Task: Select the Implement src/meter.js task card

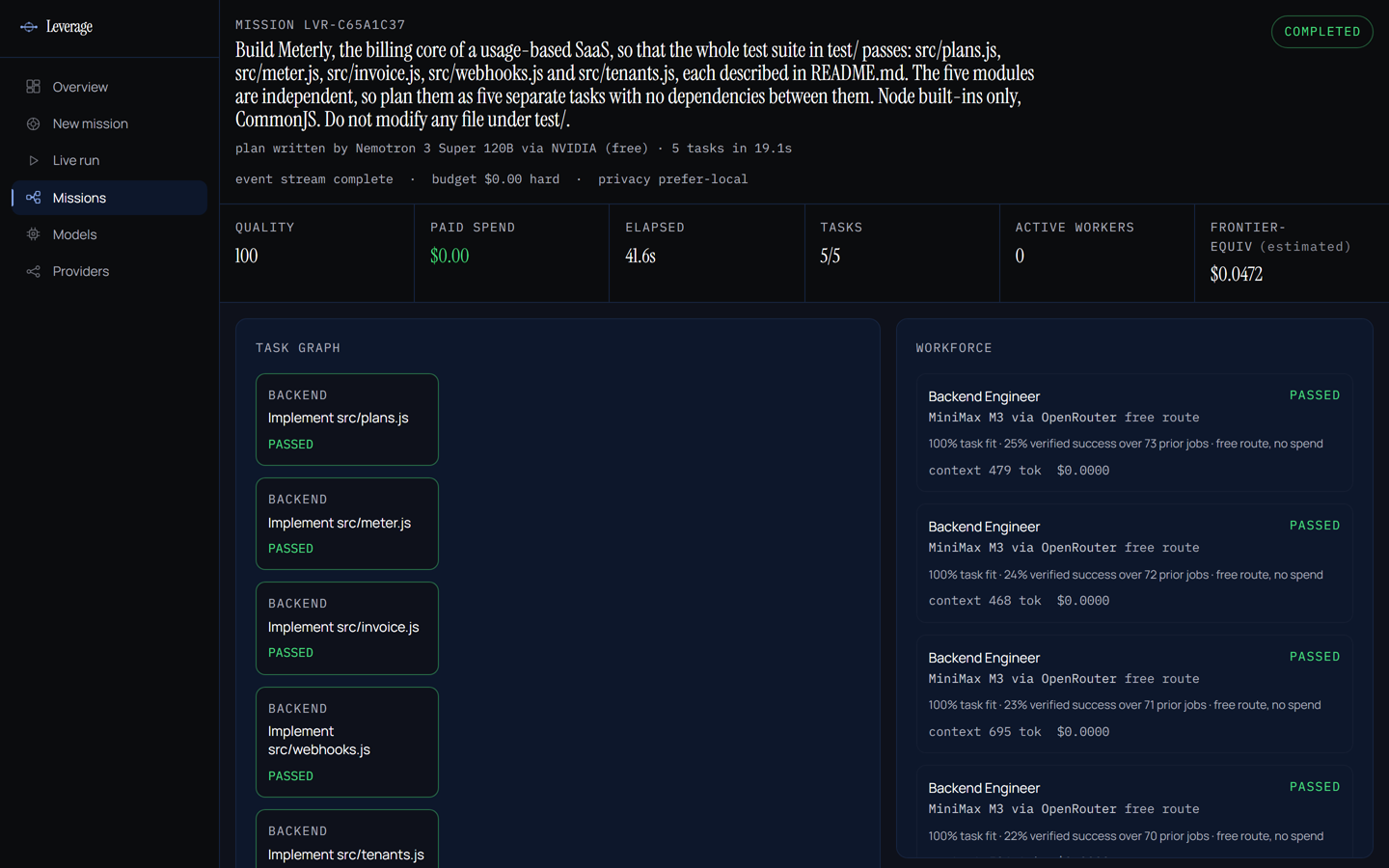Action: pyautogui.click(x=347, y=524)
